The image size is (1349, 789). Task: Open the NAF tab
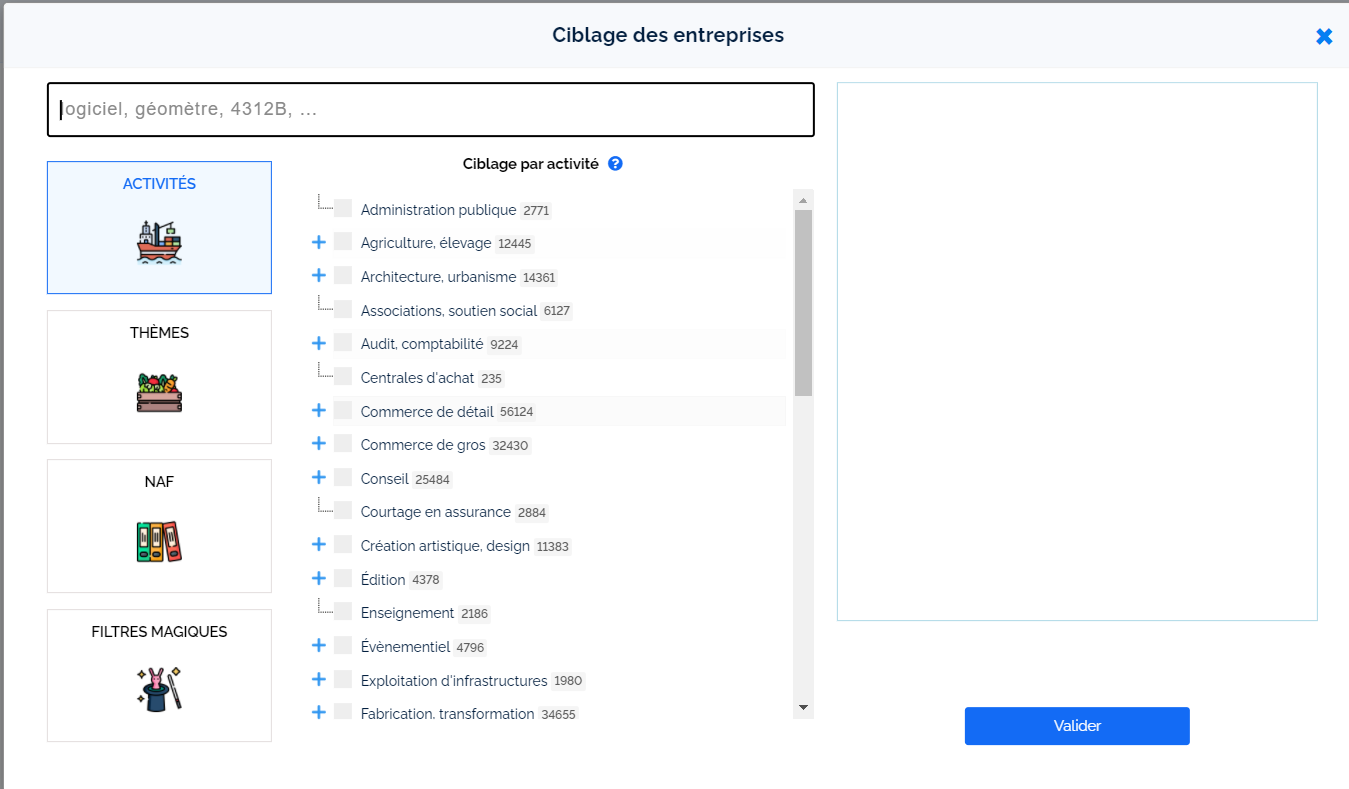[159, 482]
